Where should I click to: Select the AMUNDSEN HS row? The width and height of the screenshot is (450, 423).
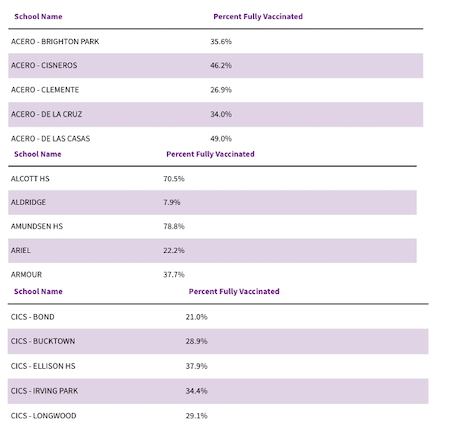(x=212, y=226)
